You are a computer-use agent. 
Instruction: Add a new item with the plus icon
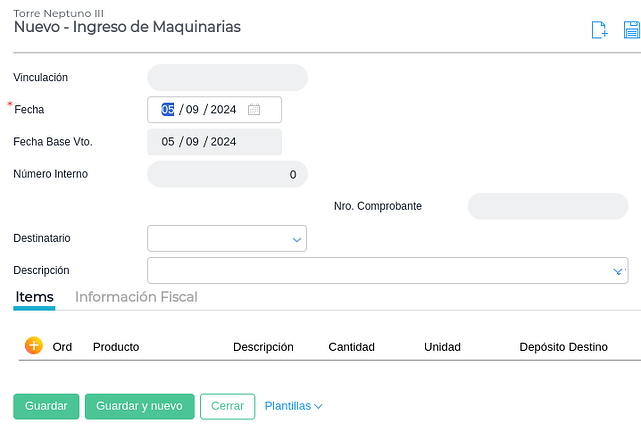tap(33, 346)
